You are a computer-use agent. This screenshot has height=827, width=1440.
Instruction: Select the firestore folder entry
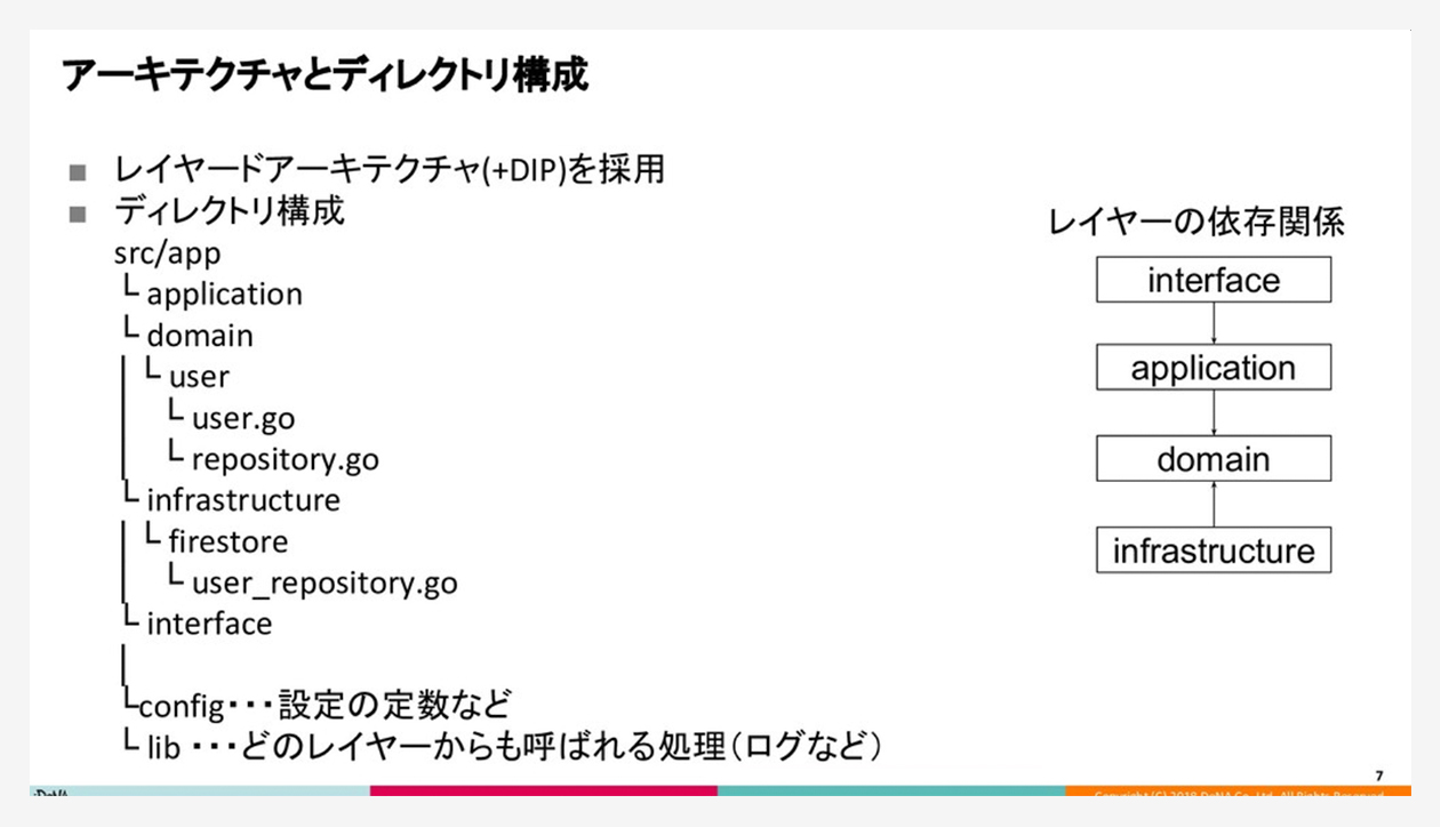pyautogui.click(x=228, y=542)
